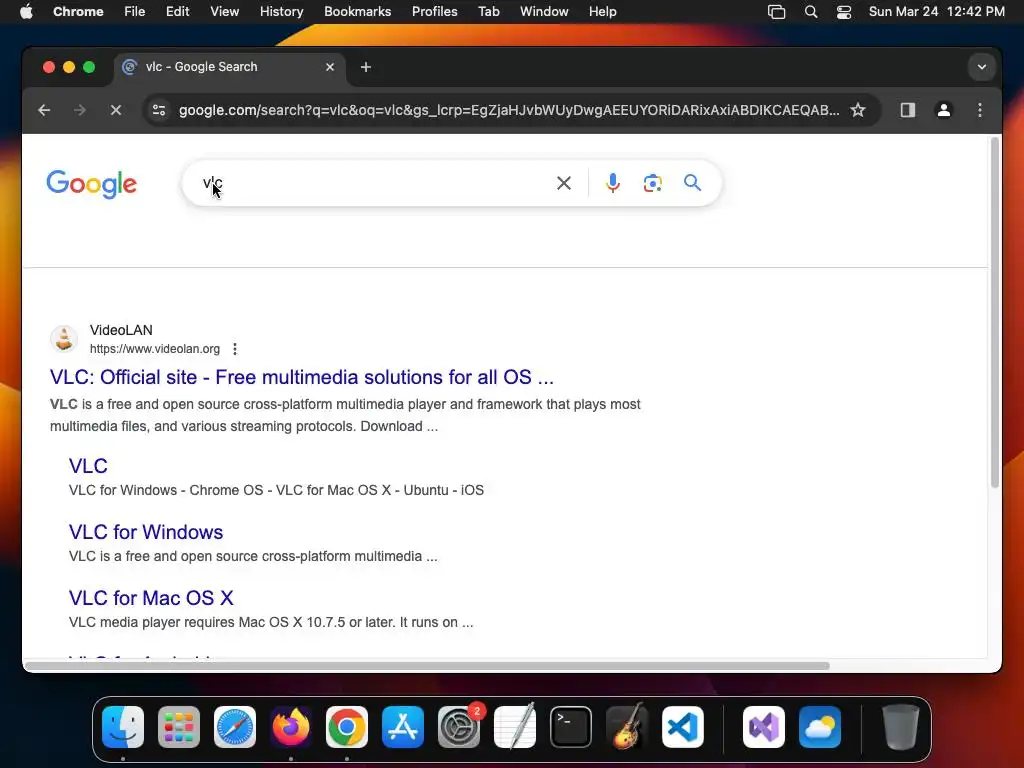Open the Chrome menu in menu bar
Screen dimensions: 1024x768
[x=78, y=12]
